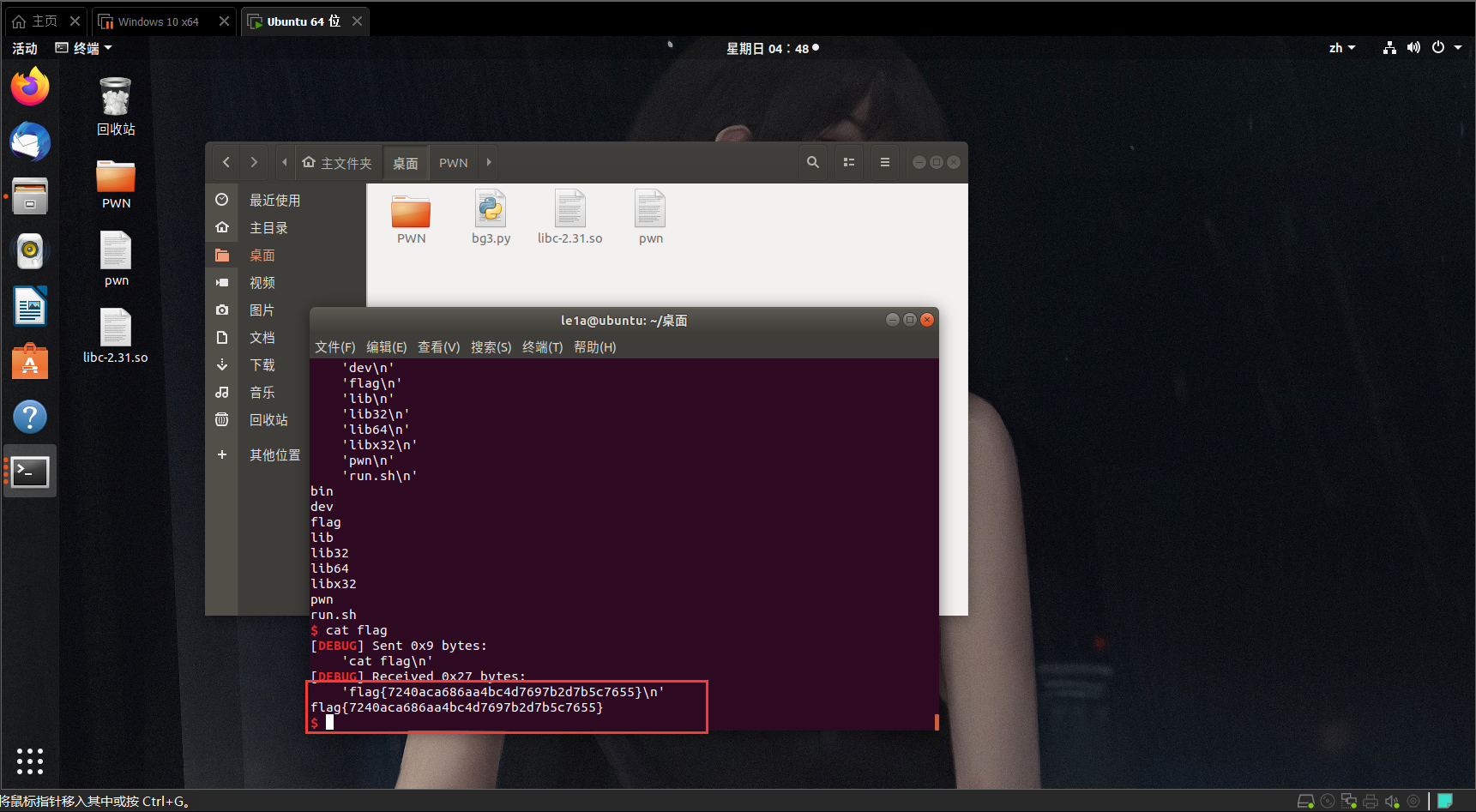Screen dimensions: 1476x812
Task: Open terminal 文件(F) menu
Action: coord(334,346)
